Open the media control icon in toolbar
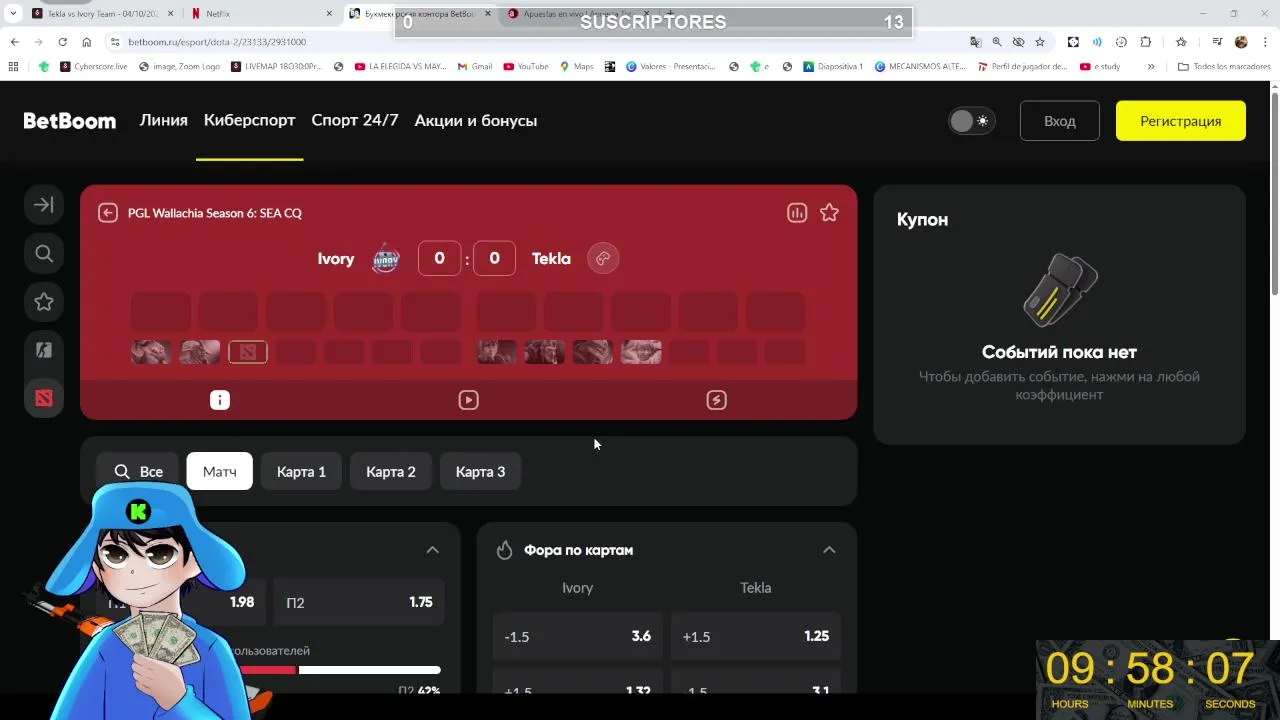 pyautogui.click(x=1217, y=42)
